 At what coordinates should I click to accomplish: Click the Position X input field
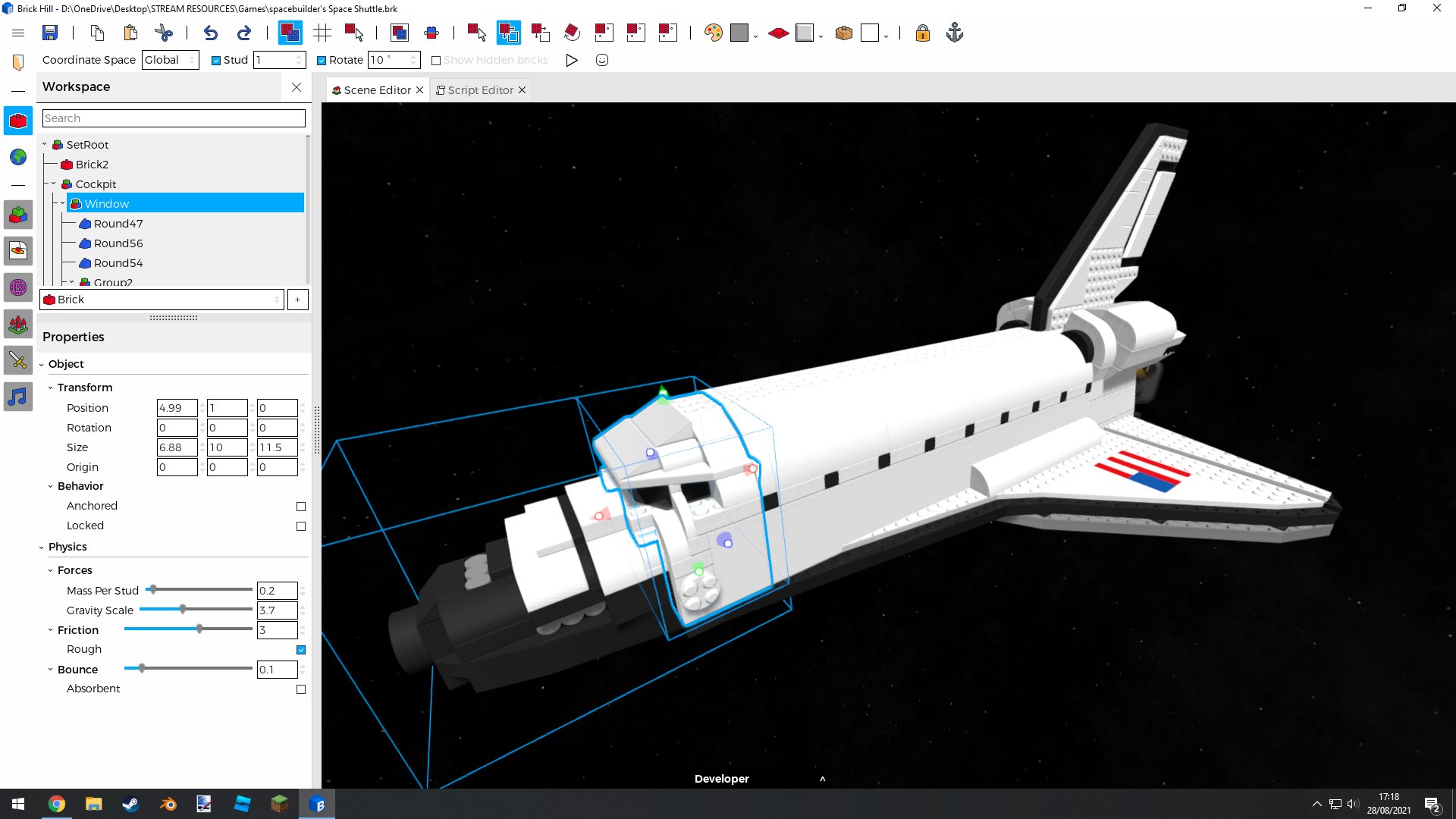(x=176, y=407)
